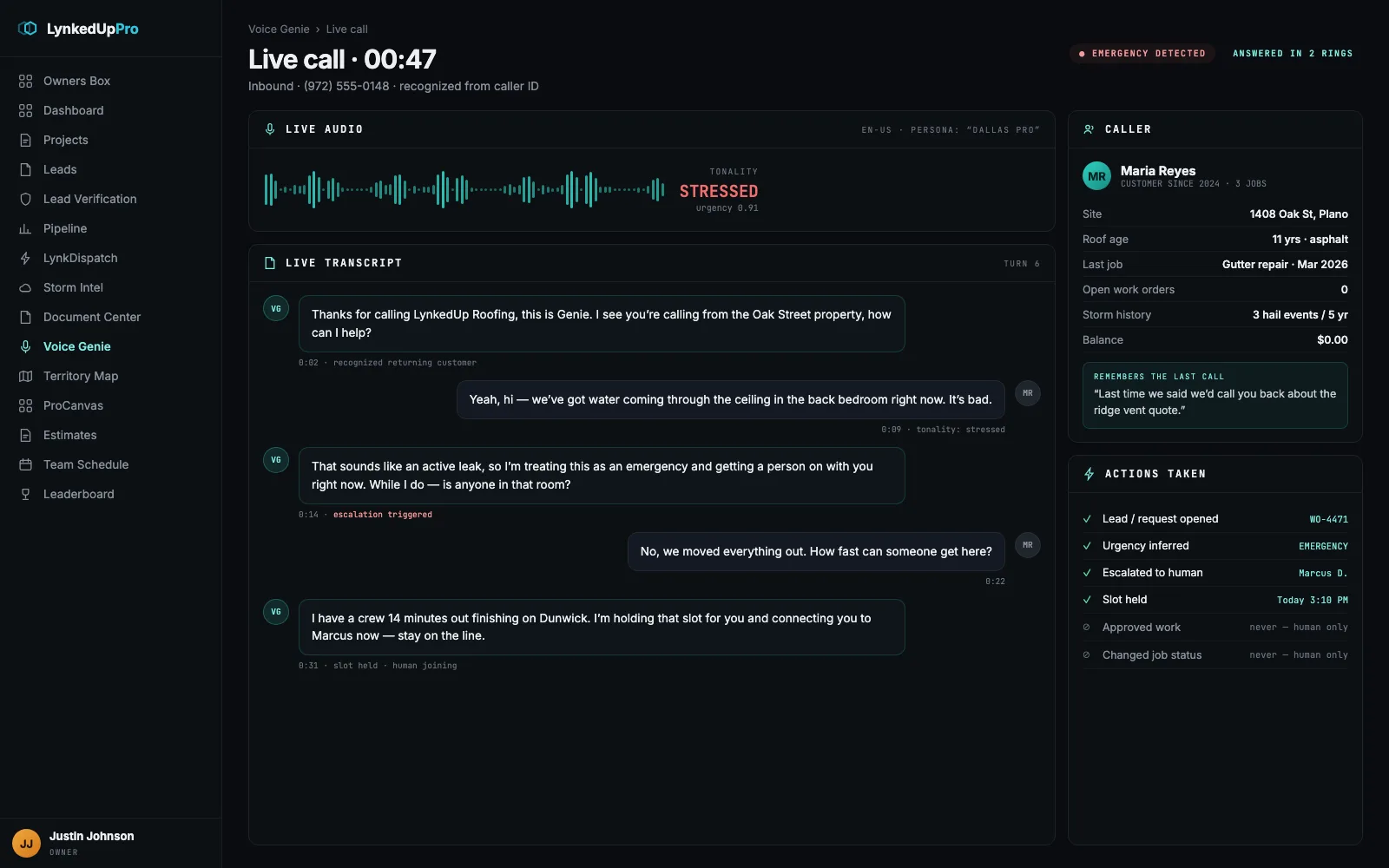Click the disabled mark beside Approved work
The height and width of the screenshot is (868, 1389).
click(x=1086, y=627)
